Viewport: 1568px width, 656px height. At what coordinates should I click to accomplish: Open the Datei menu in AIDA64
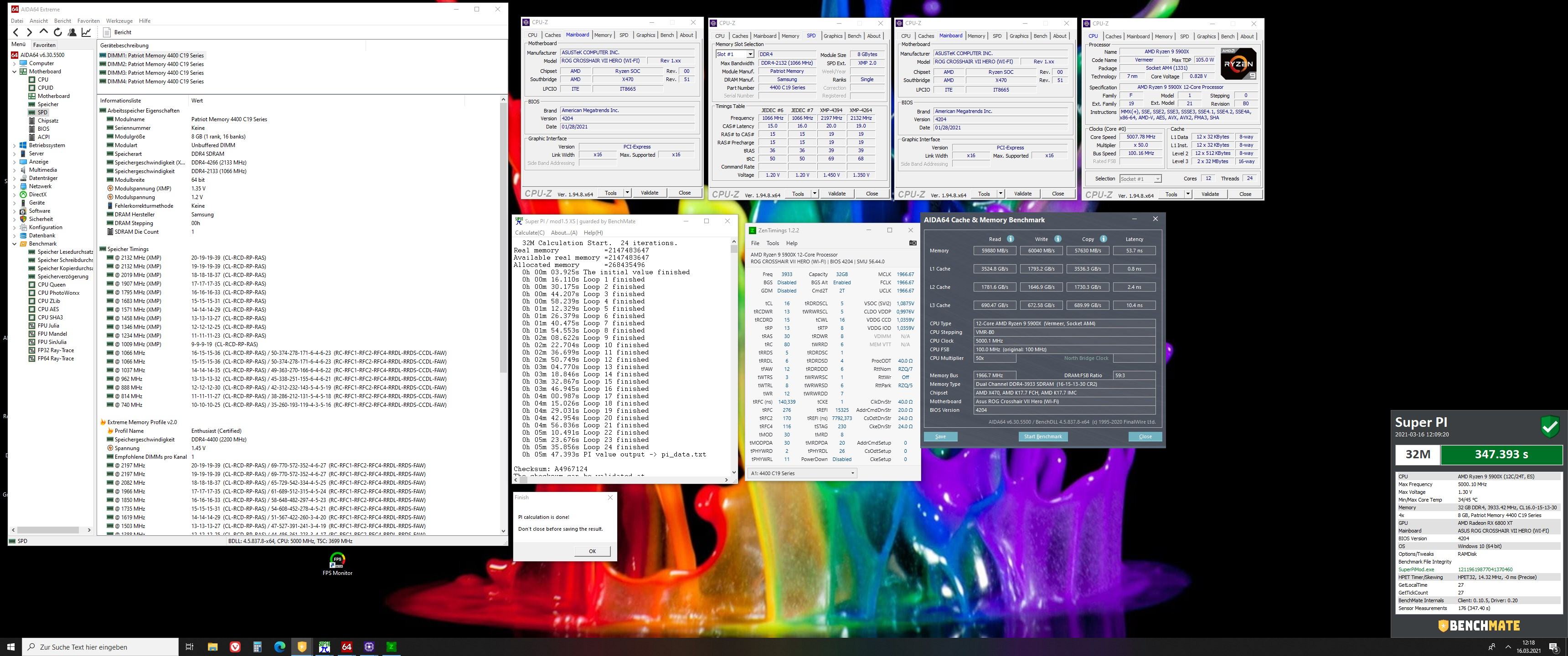[x=17, y=20]
